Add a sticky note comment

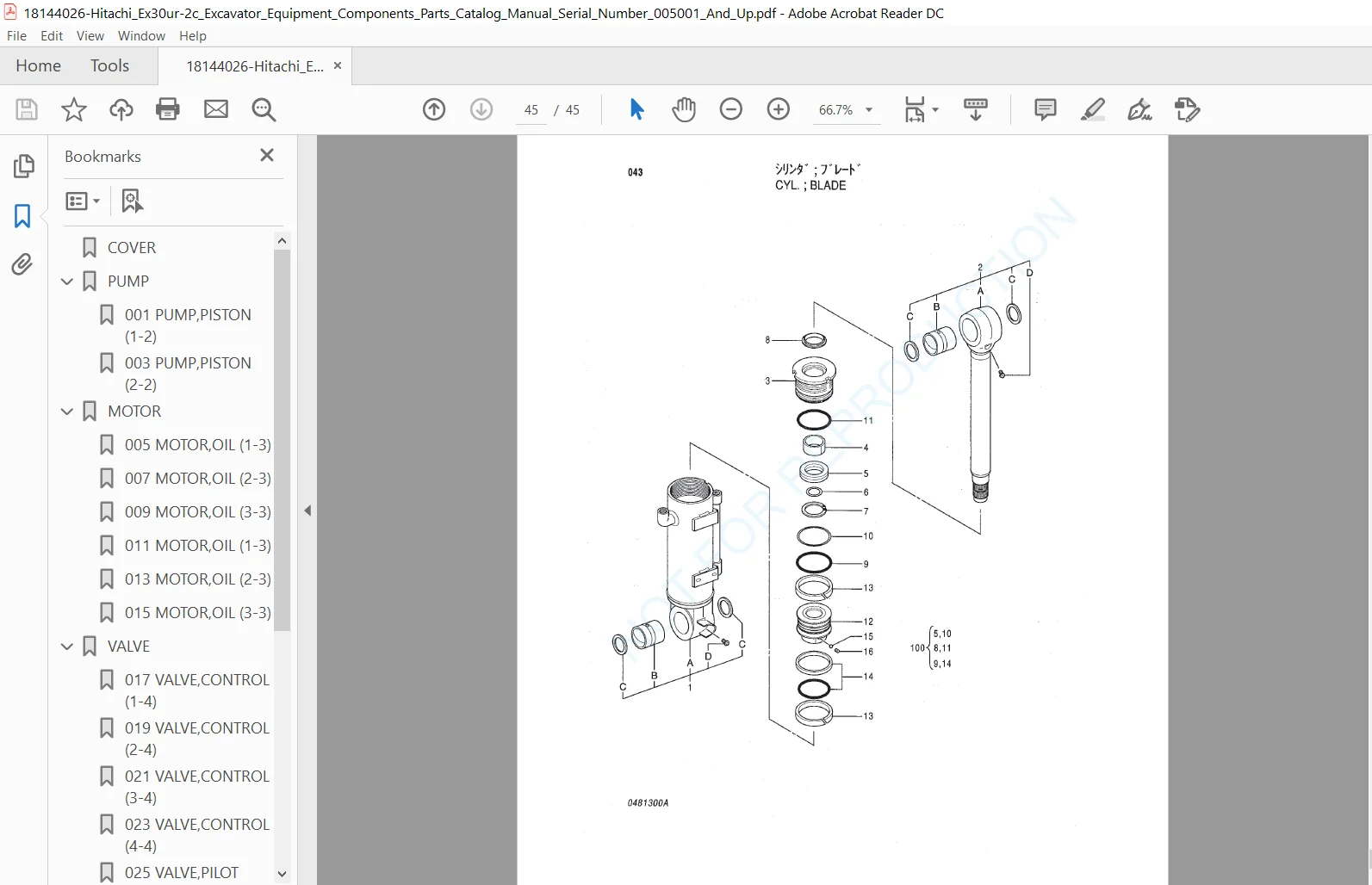tap(1046, 109)
